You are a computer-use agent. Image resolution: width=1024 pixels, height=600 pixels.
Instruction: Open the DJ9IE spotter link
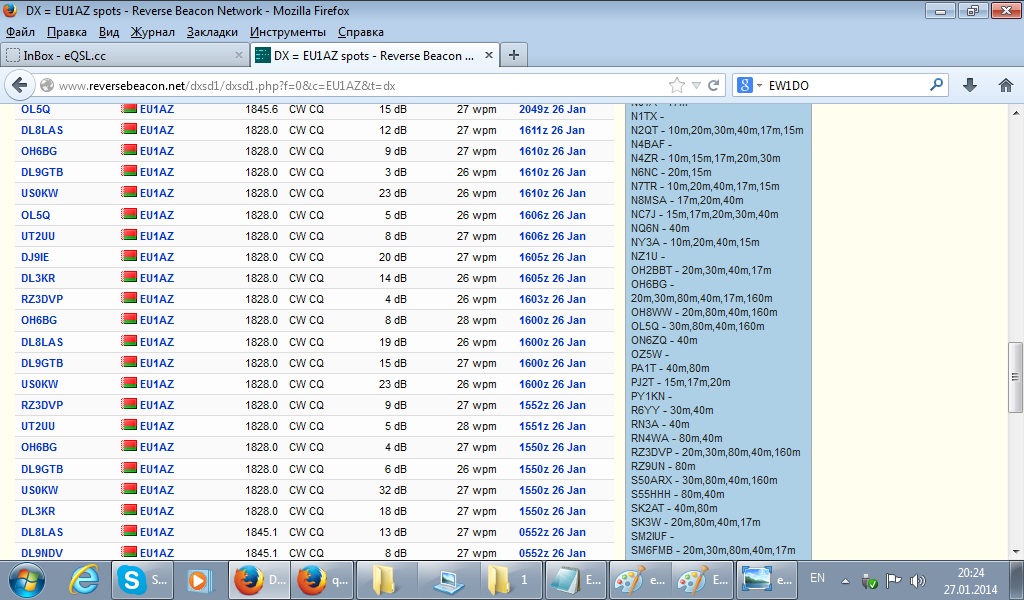pos(35,257)
